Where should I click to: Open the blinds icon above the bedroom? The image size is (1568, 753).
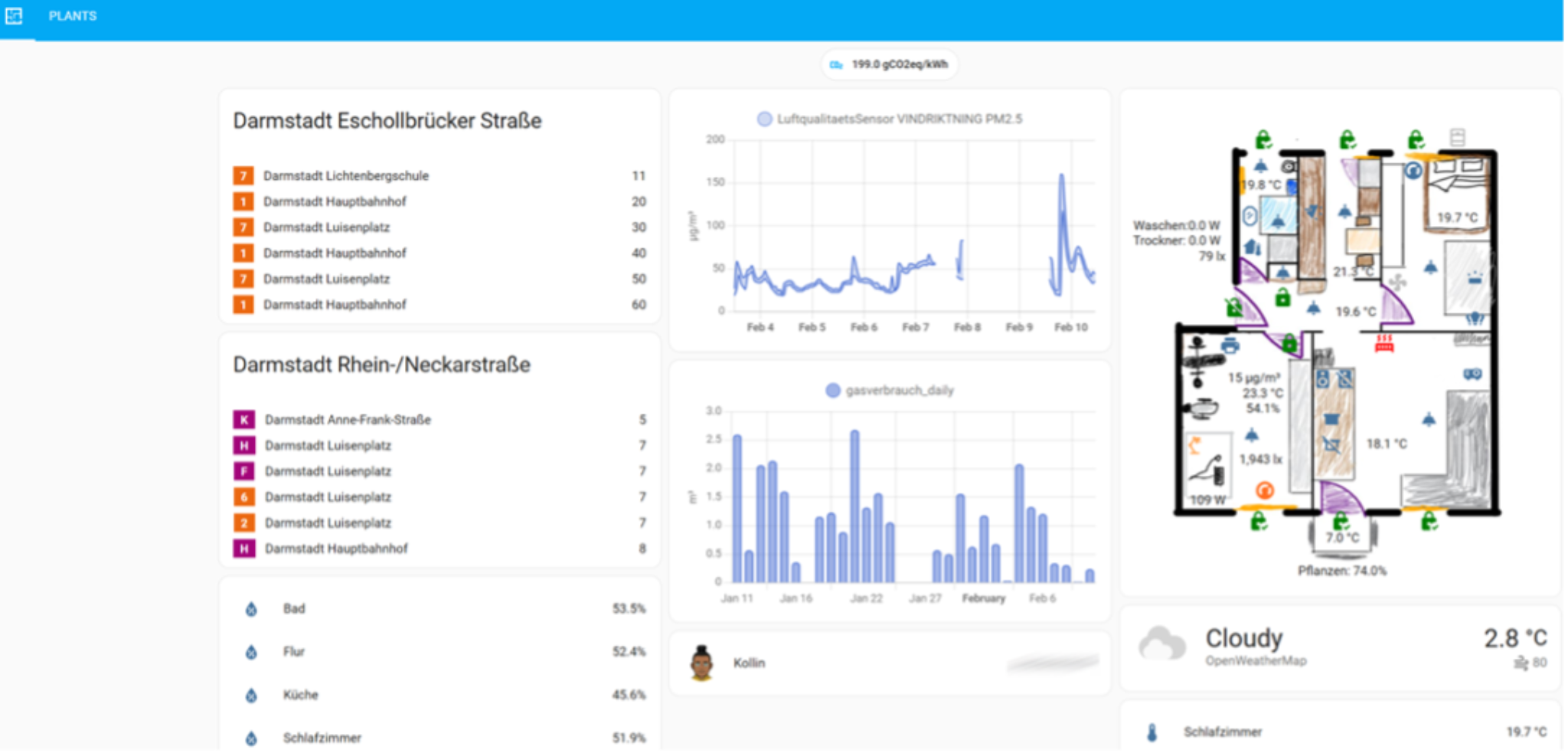click(1457, 137)
